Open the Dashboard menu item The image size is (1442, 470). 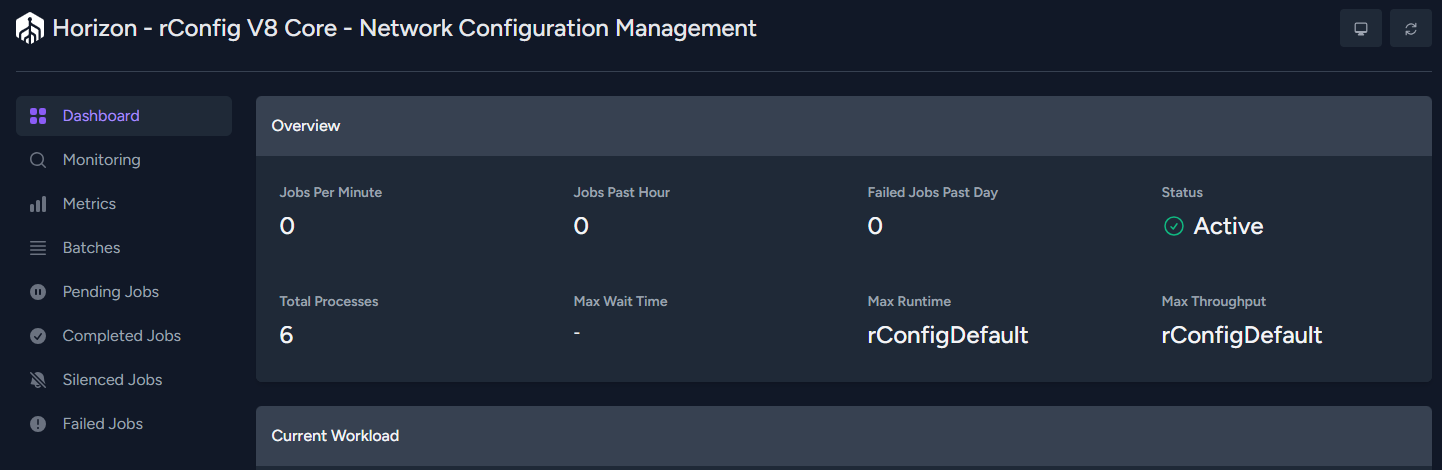coord(124,116)
